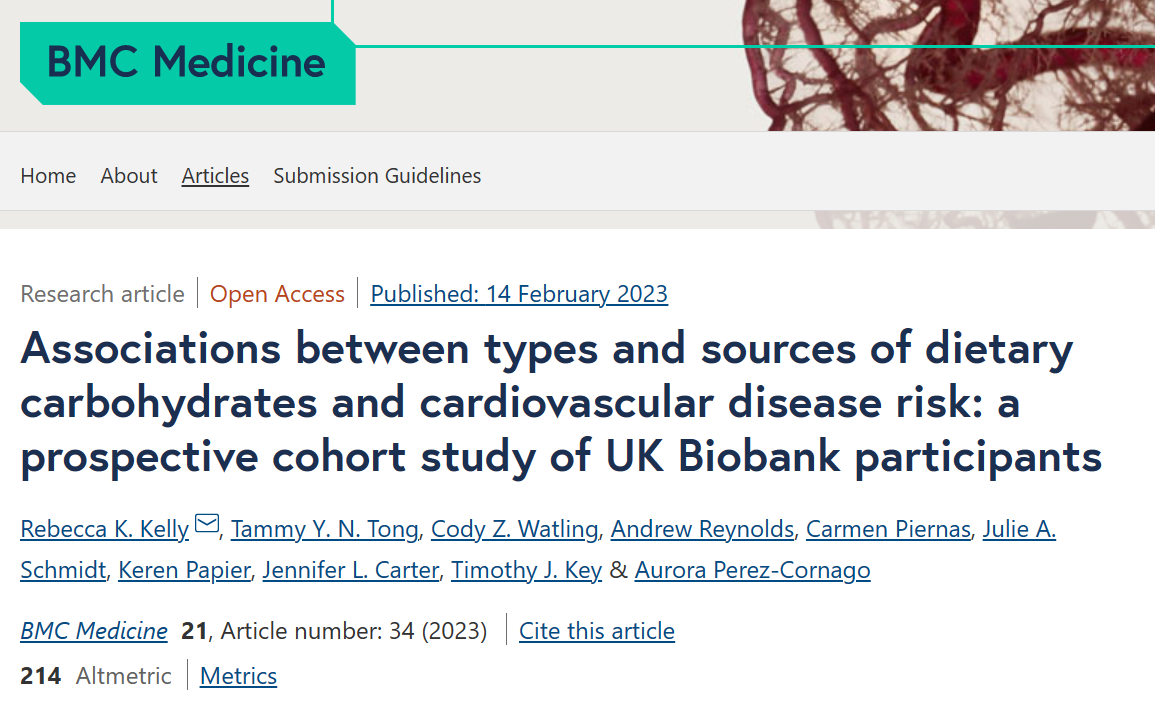View the article Metrics link

pyautogui.click(x=238, y=676)
